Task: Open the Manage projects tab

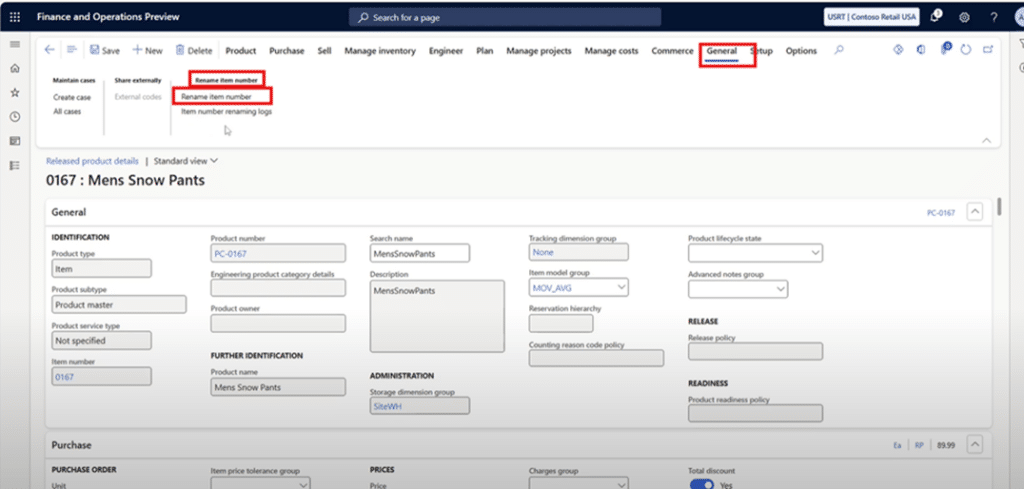Action: click(539, 51)
